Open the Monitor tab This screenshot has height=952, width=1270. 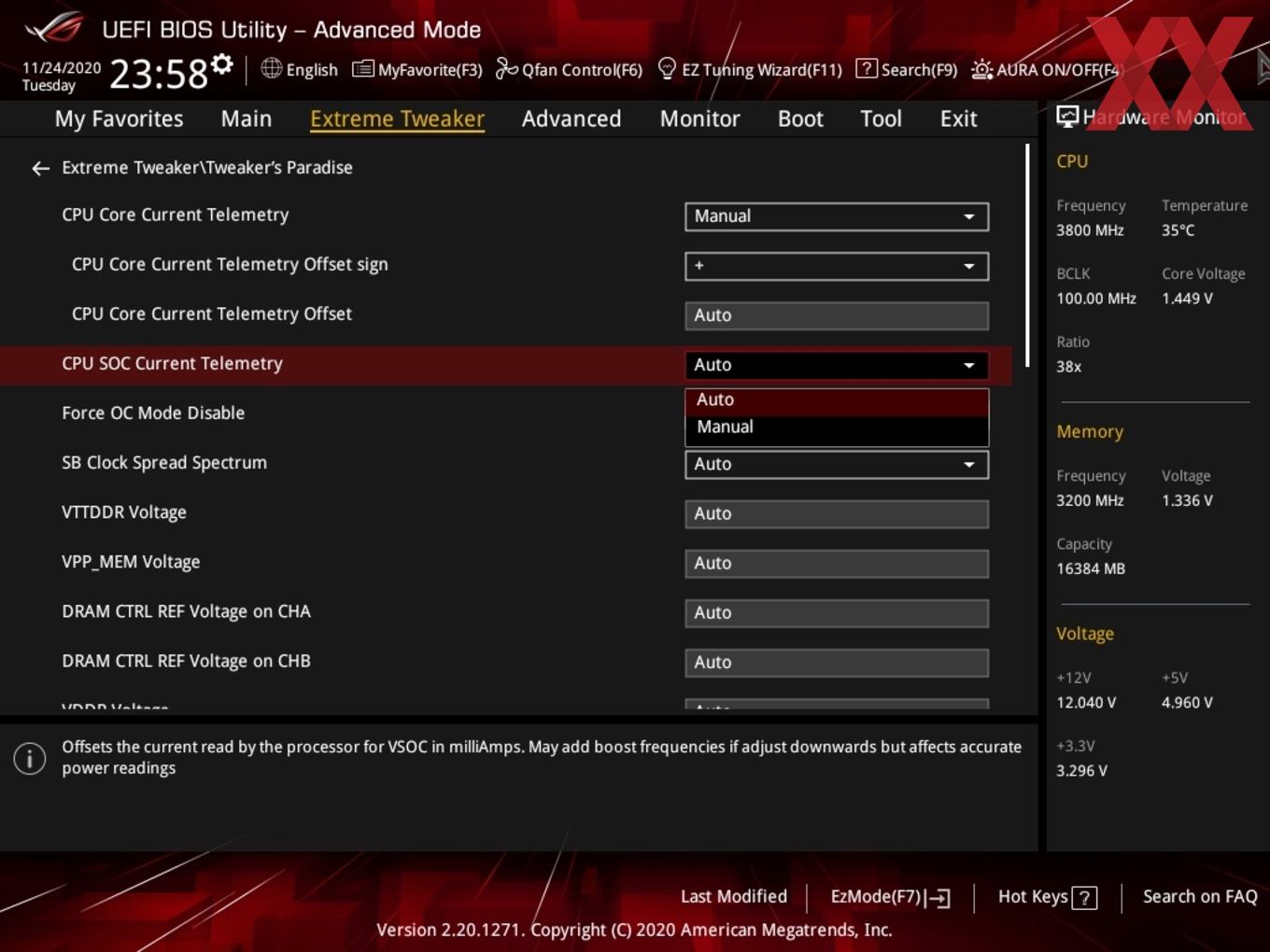point(699,119)
